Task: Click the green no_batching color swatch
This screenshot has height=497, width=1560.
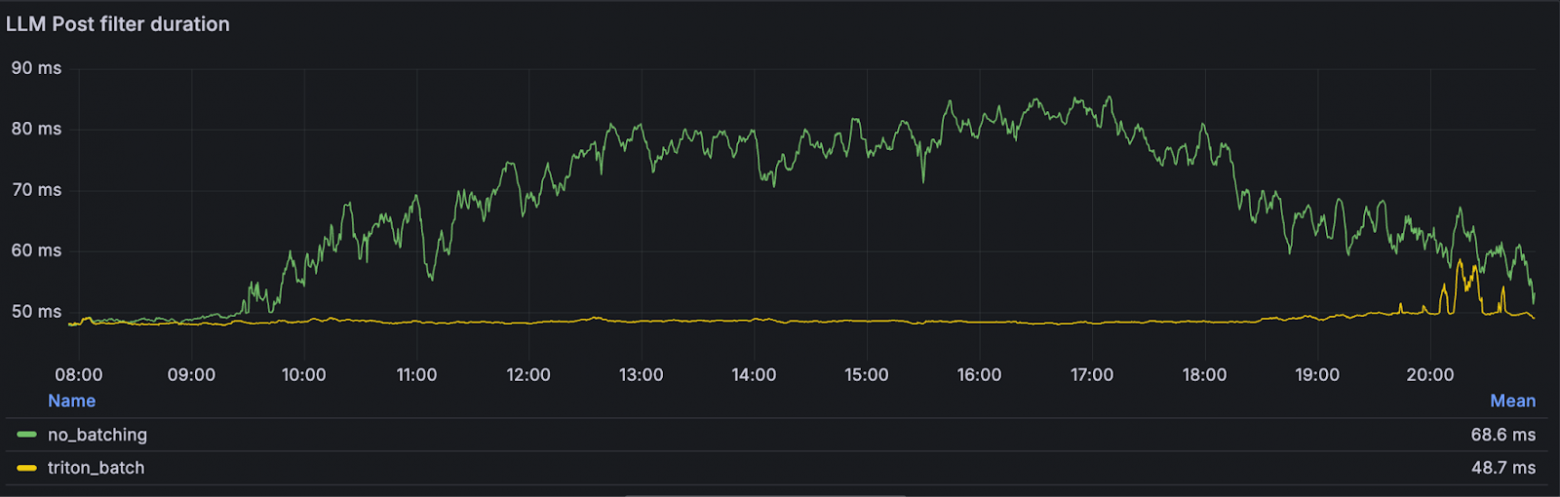Action: pyautogui.click(x=27, y=435)
